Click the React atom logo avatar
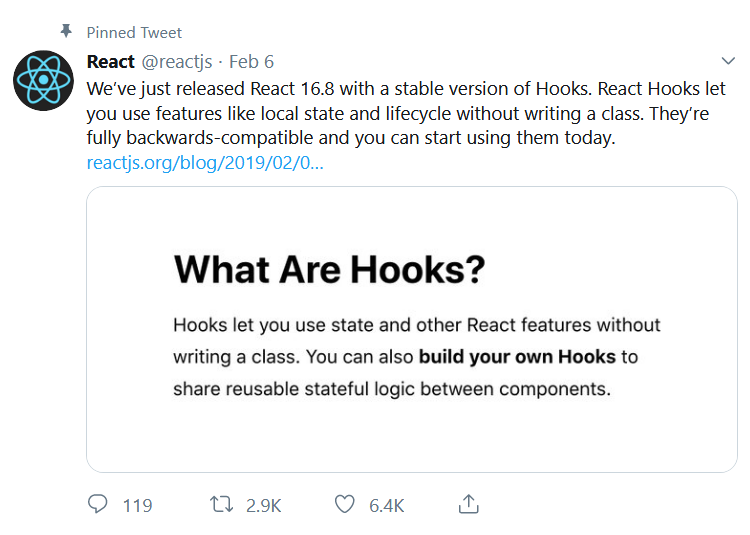Image resolution: width=750 pixels, height=535 pixels. coord(43,79)
